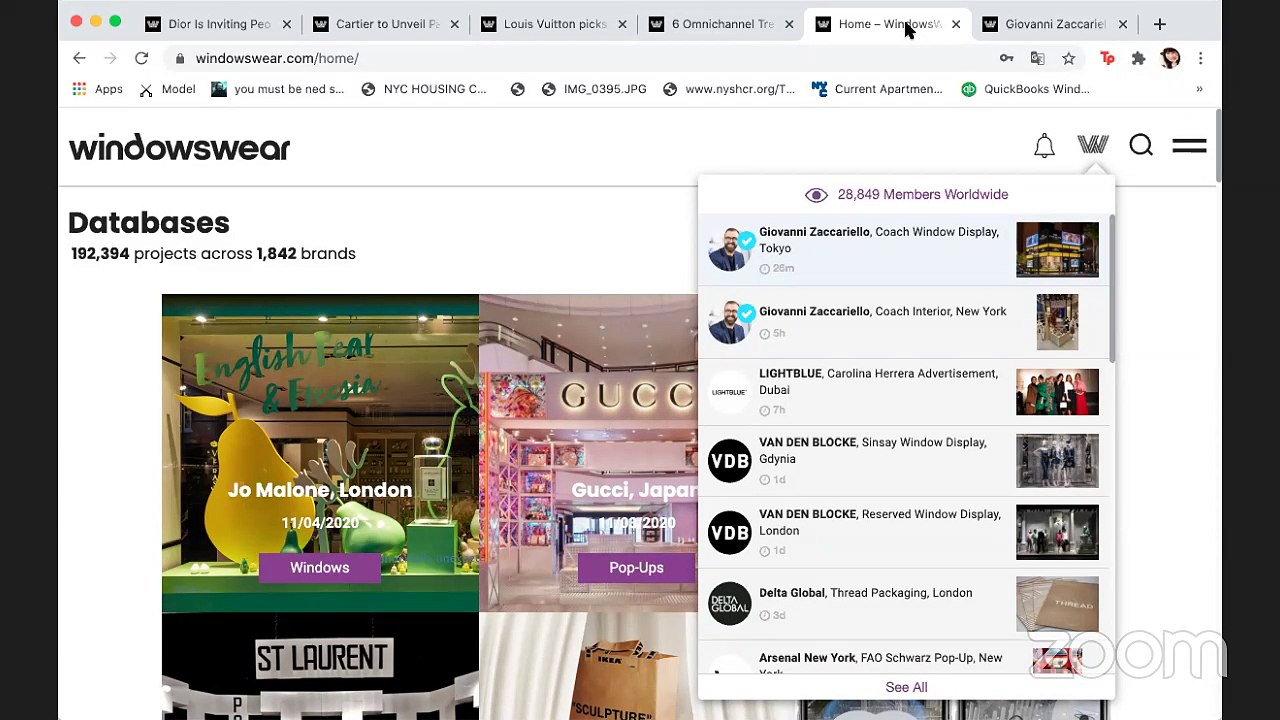The image size is (1280, 720).
Task: Open Delta Global Thread Packaging entry
Action: coord(903,604)
